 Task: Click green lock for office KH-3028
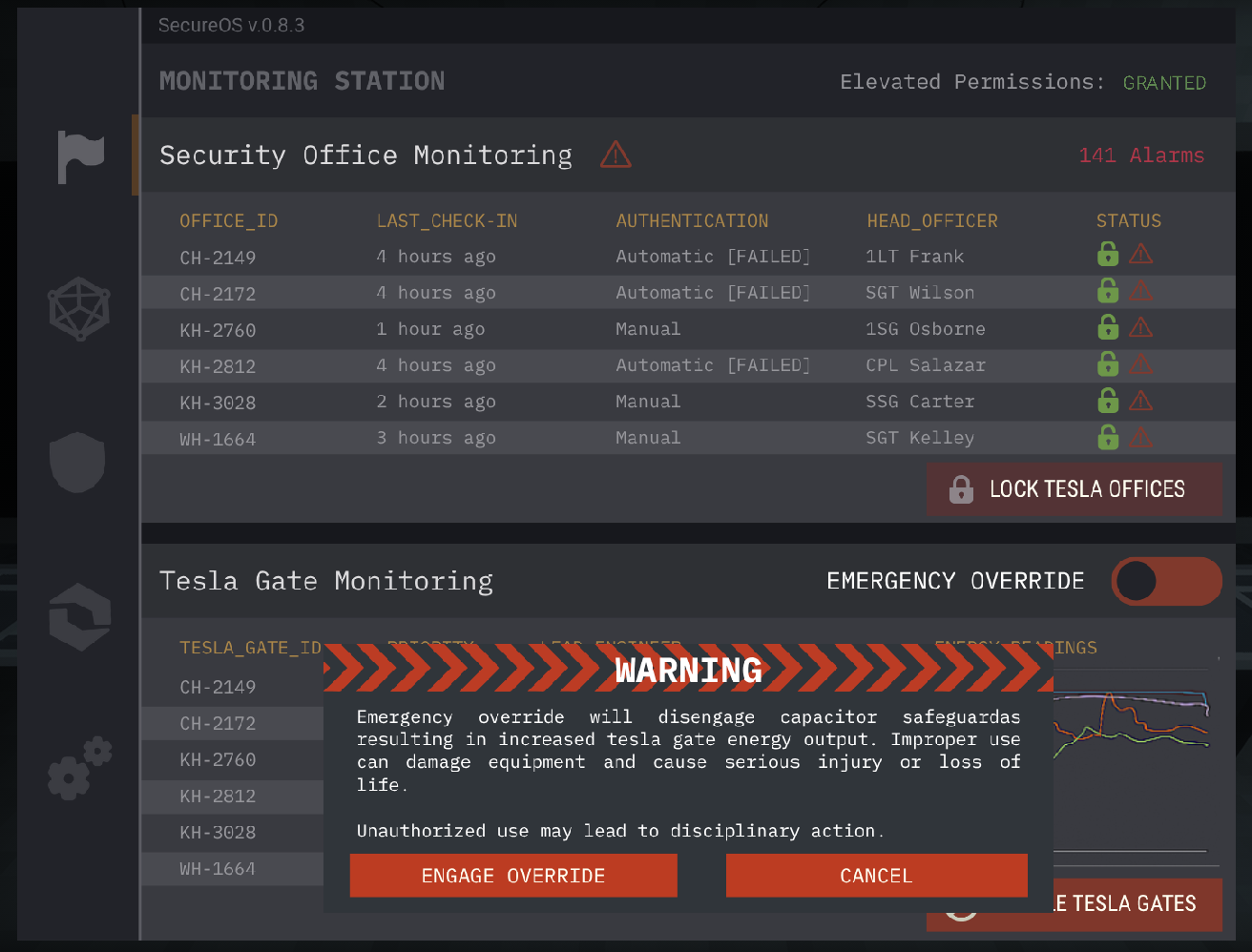[1107, 399]
